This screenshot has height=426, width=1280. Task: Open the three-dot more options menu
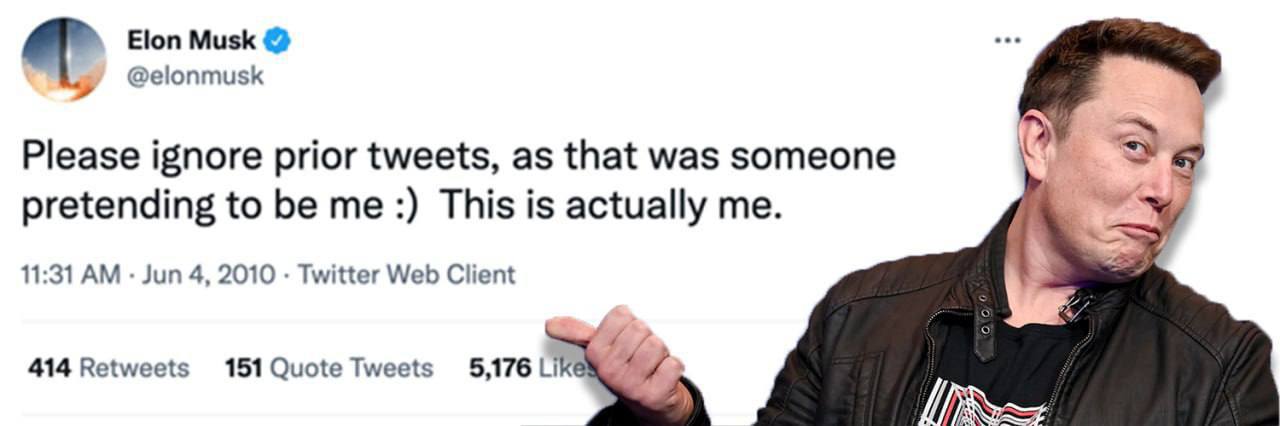[x=1007, y=41]
